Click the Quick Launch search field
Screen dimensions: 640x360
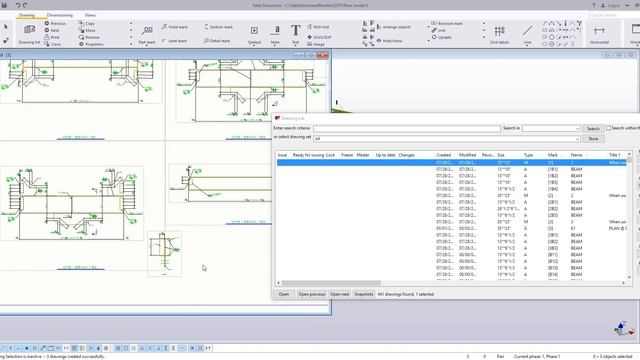614,15
